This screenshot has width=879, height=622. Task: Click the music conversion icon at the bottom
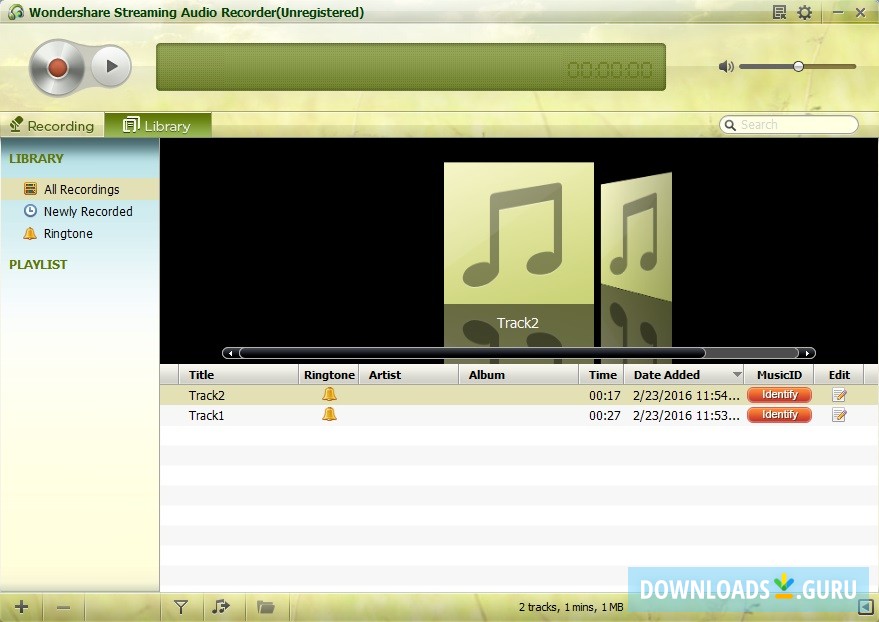(x=222, y=606)
